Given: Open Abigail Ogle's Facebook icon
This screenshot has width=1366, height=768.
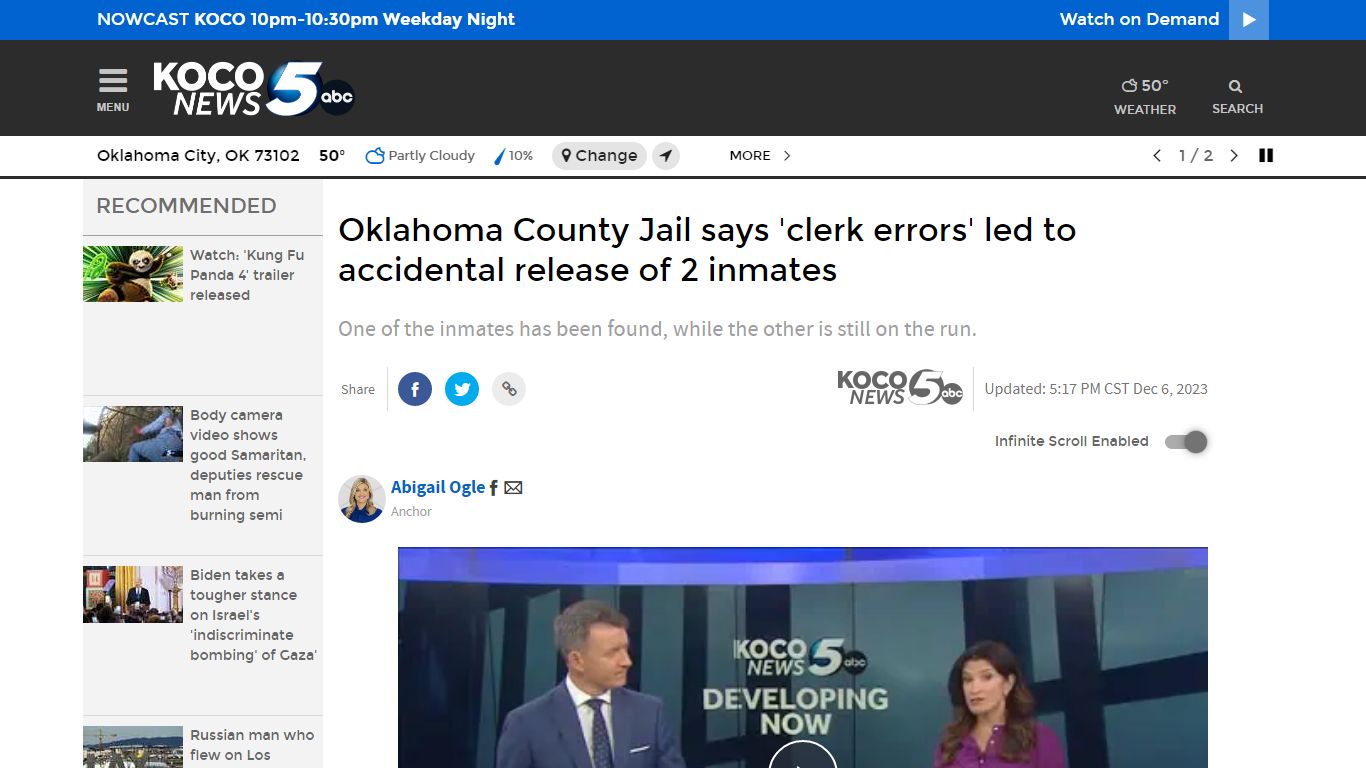Looking at the screenshot, I should click(493, 488).
